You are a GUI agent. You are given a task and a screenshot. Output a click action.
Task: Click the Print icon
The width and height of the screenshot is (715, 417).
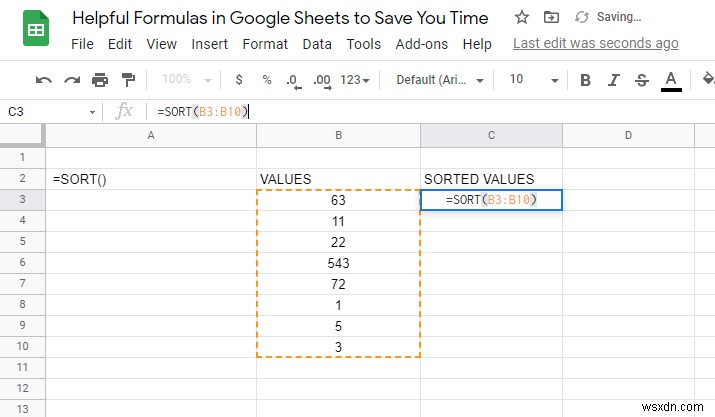99,80
